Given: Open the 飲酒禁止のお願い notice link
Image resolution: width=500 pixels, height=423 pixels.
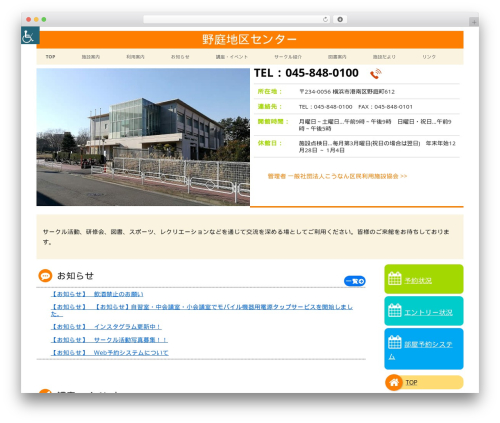Looking at the screenshot, I should click(97, 294).
